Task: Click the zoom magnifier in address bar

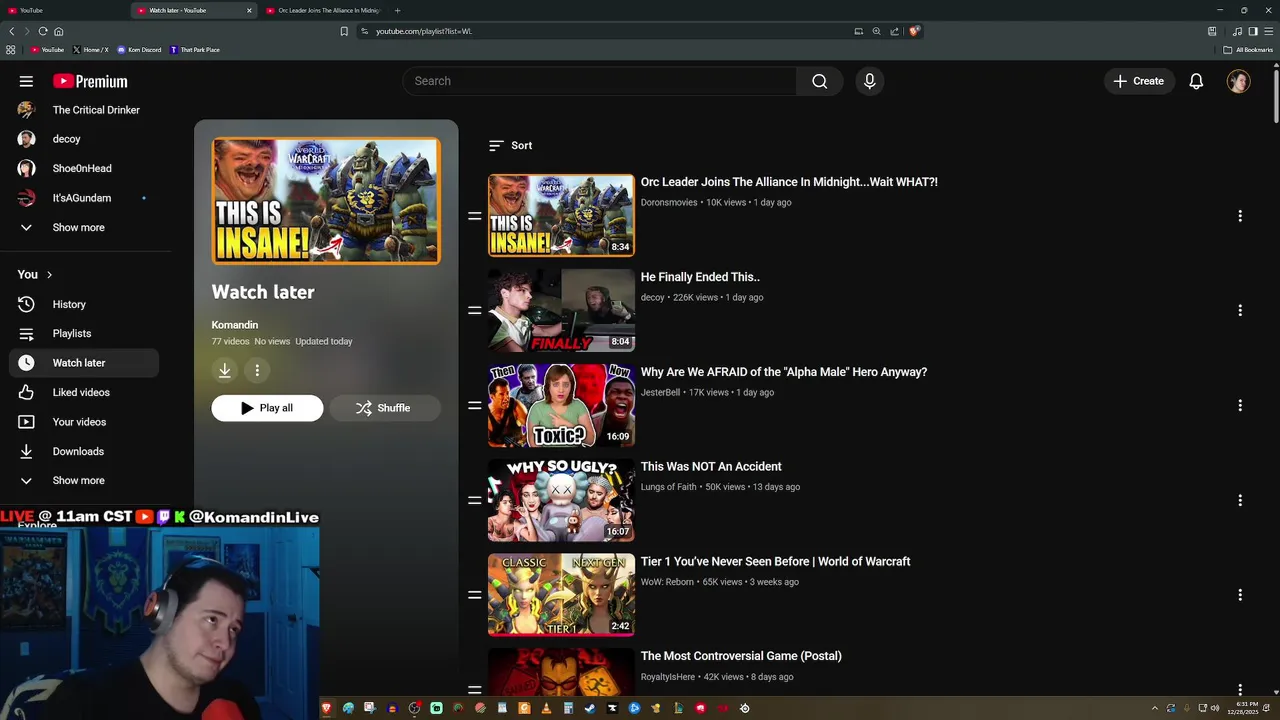Action: click(x=876, y=31)
